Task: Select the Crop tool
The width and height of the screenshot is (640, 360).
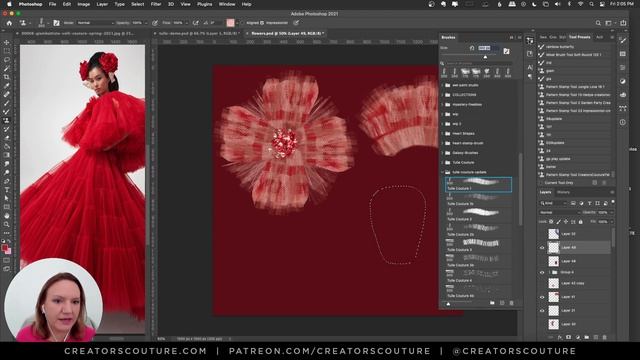Action: point(7,77)
